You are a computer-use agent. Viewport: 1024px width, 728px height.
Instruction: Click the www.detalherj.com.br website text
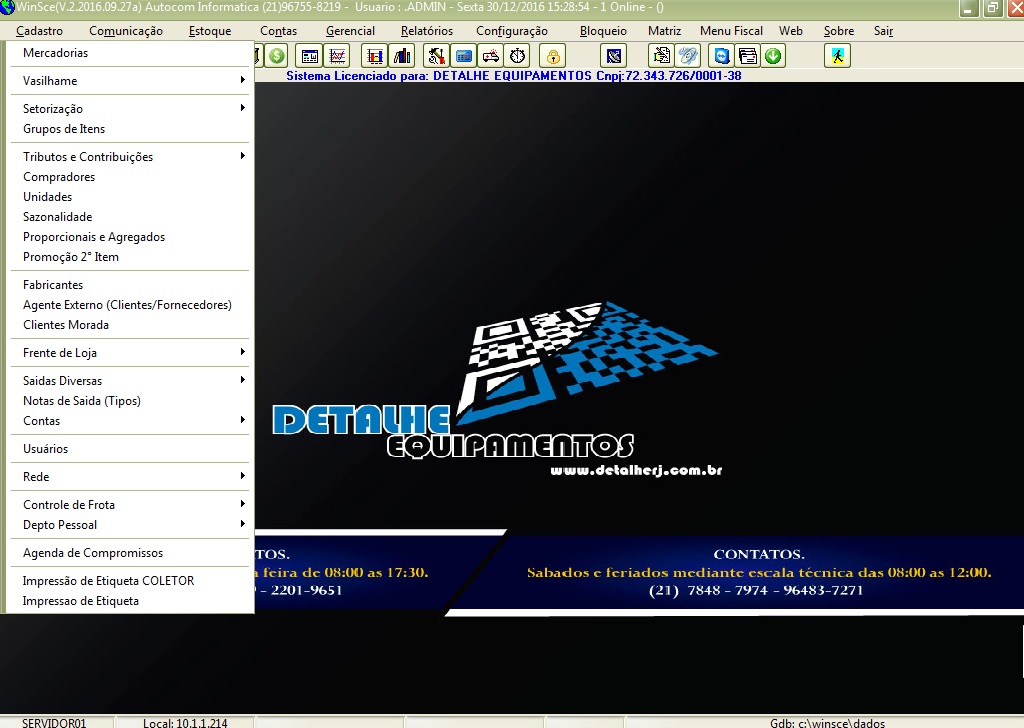point(636,470)
